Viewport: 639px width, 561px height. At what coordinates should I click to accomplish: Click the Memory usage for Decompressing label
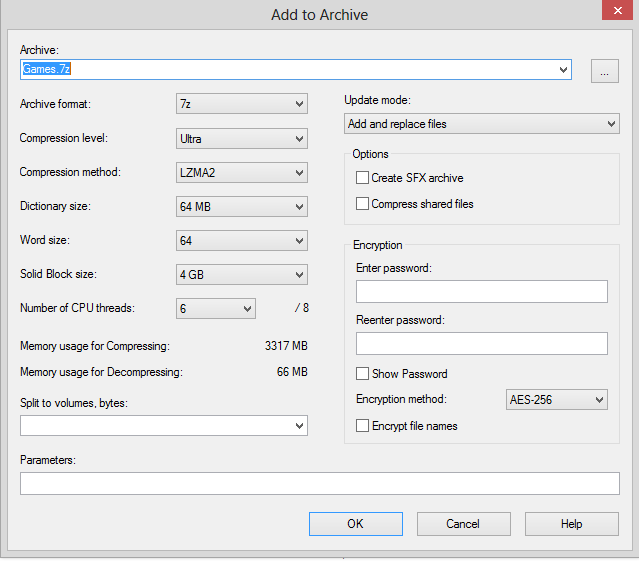[101, 372]
